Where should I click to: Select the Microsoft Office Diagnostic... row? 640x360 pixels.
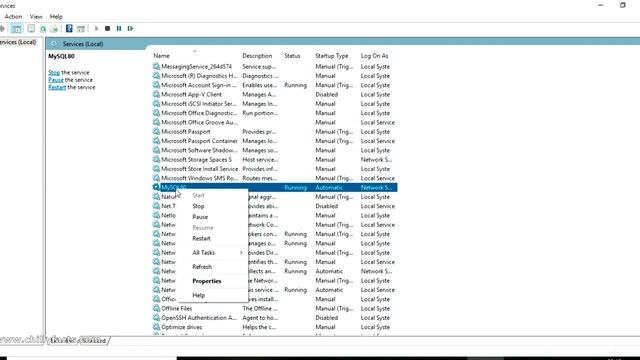tap(274, 113)
